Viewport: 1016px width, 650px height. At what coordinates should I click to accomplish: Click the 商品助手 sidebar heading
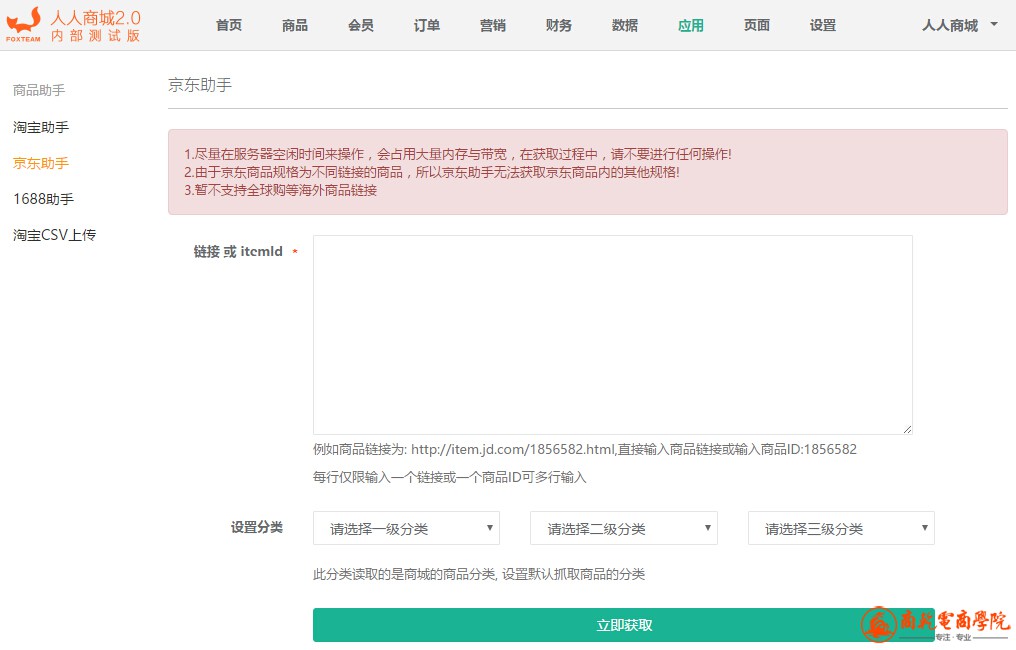(x=39, y=90)
